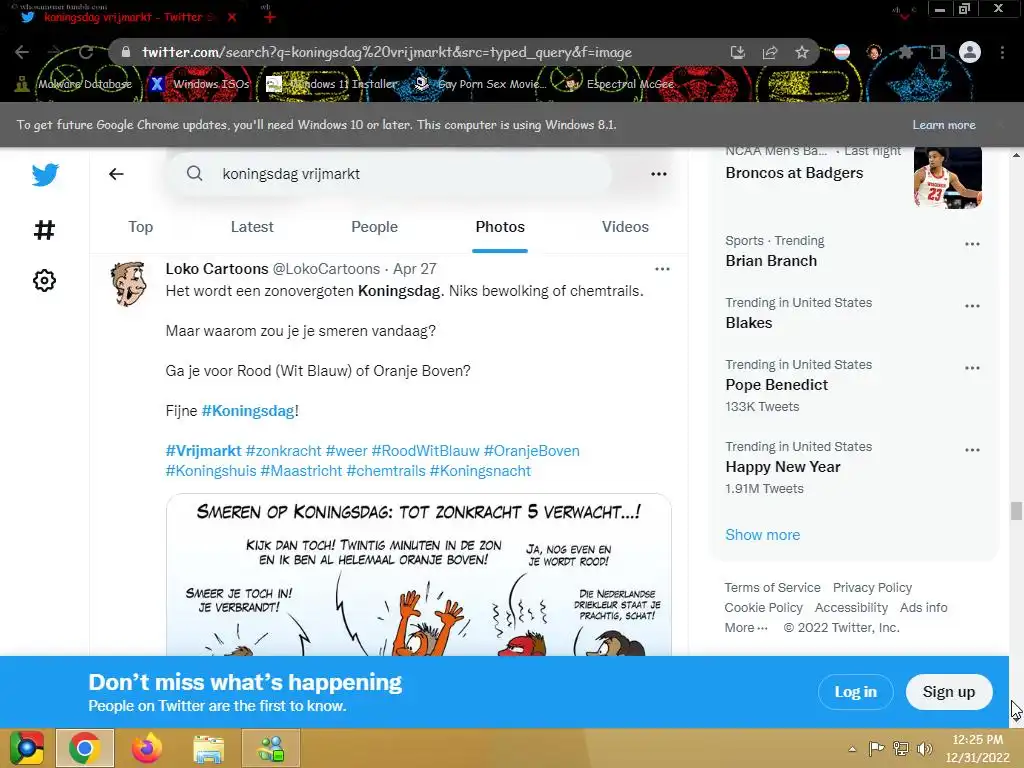The width and height of the screenshot is (1024, 768).
Task: Open the Smeren op Koningsdag cartoon image
Action: [x=419, y=575]
